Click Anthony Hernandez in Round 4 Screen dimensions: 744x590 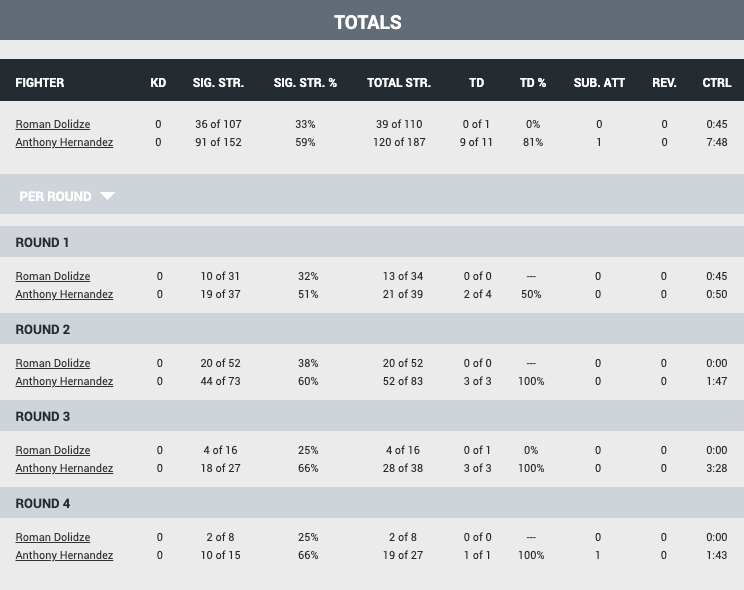pyautogui.click(x=64, y=555)
